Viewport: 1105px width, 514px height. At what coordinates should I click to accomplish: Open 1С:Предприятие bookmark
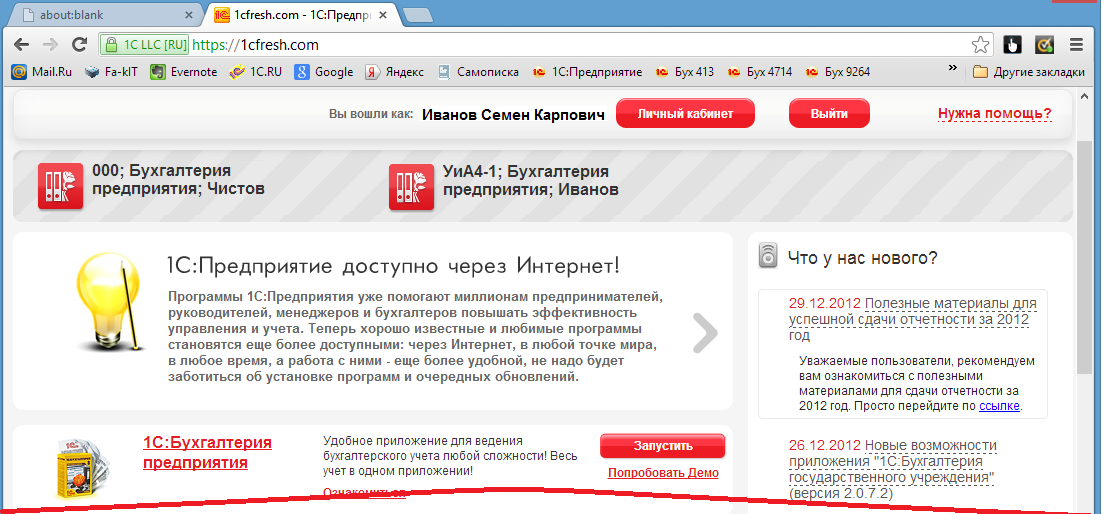click(587, 72)
